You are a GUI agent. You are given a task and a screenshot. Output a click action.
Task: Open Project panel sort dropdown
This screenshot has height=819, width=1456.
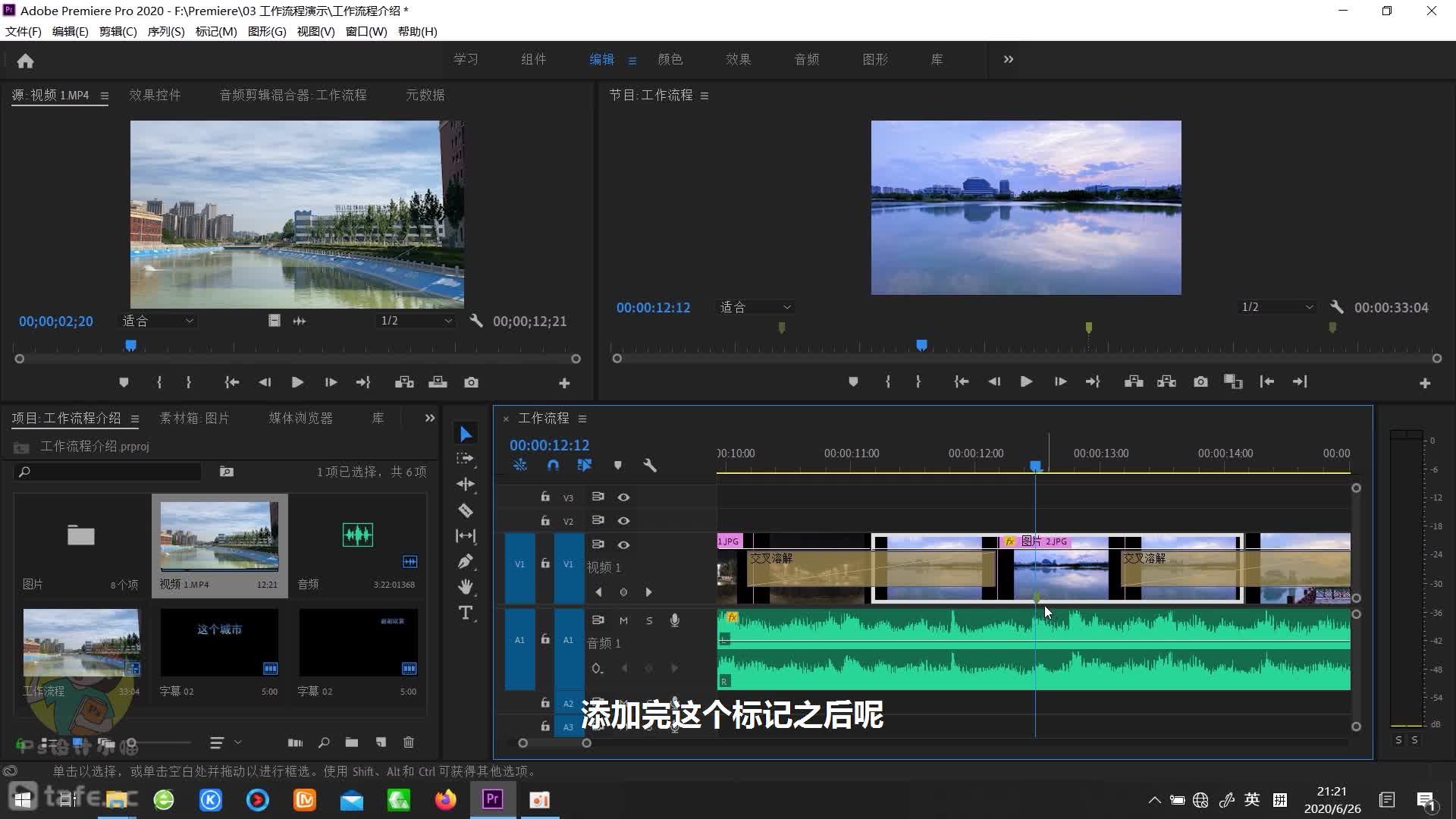pos(225,742)
